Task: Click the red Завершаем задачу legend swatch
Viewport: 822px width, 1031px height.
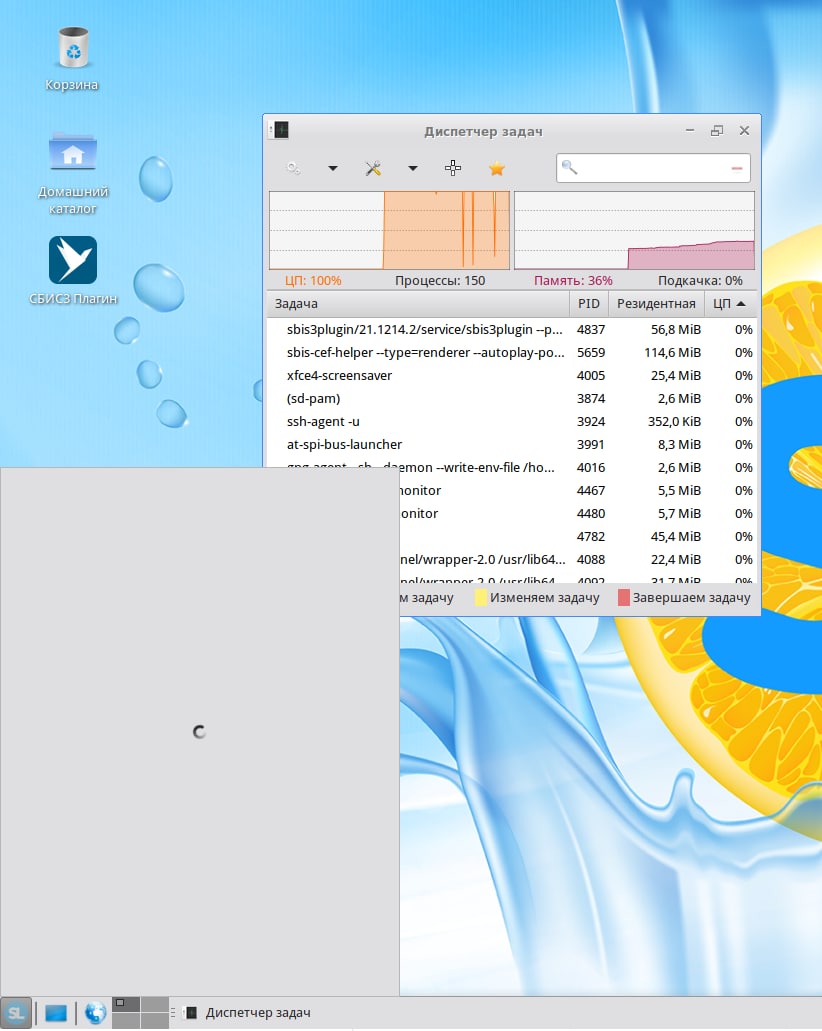Action: (623, 598)
